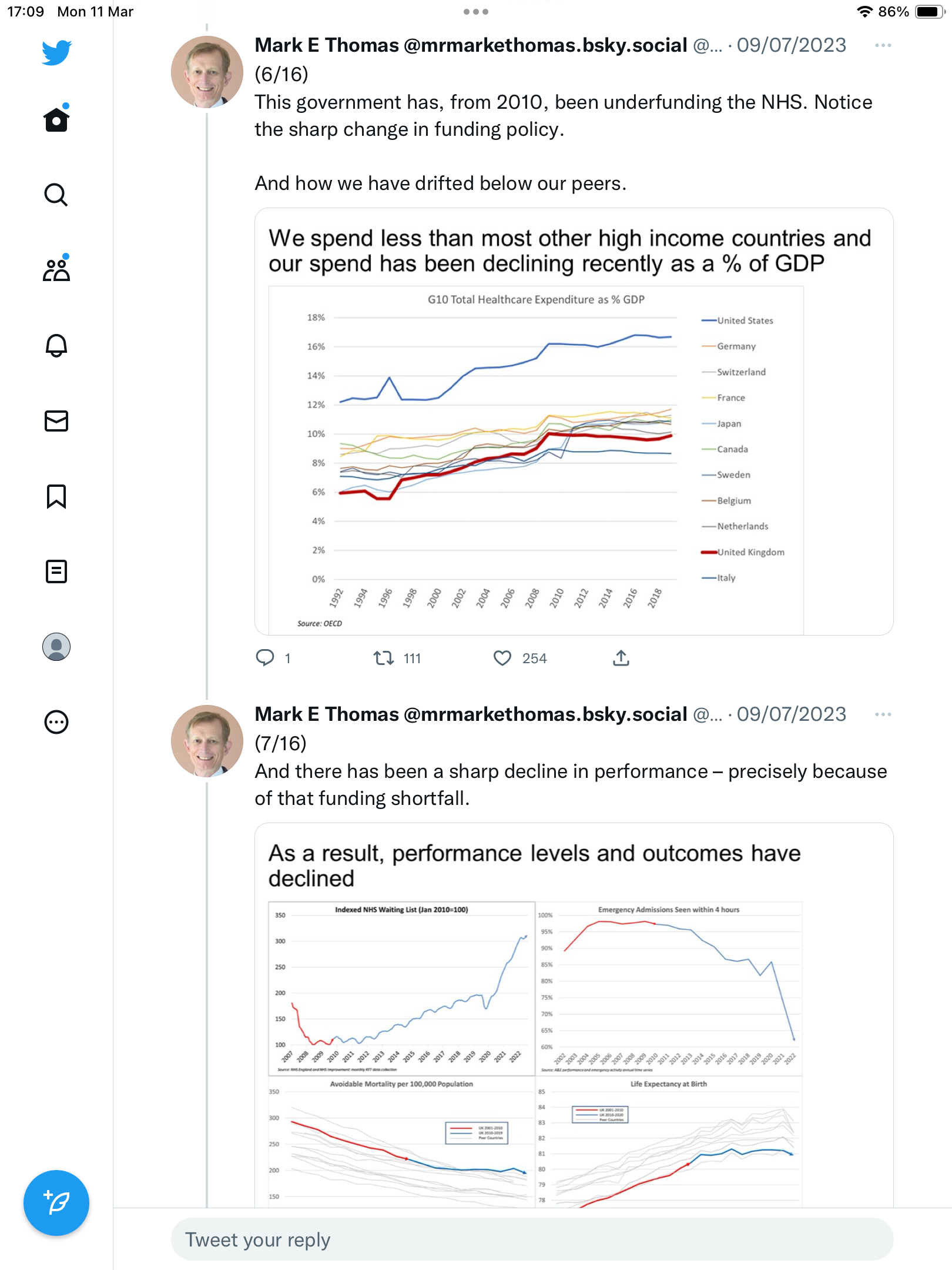Open more options on the 6/16 tweet

pyautogui.click(x=883, y=45)
